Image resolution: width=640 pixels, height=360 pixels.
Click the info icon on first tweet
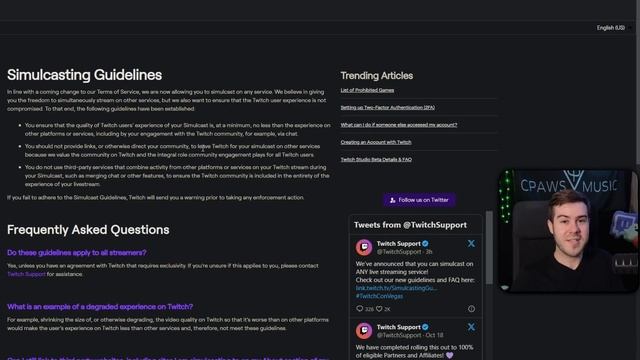(471, 309)
